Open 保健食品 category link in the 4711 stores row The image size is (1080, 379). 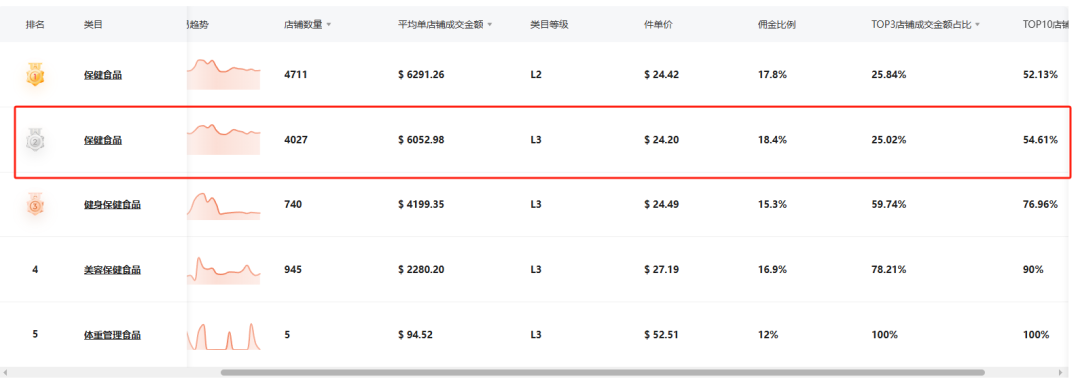tap(103, 75)
